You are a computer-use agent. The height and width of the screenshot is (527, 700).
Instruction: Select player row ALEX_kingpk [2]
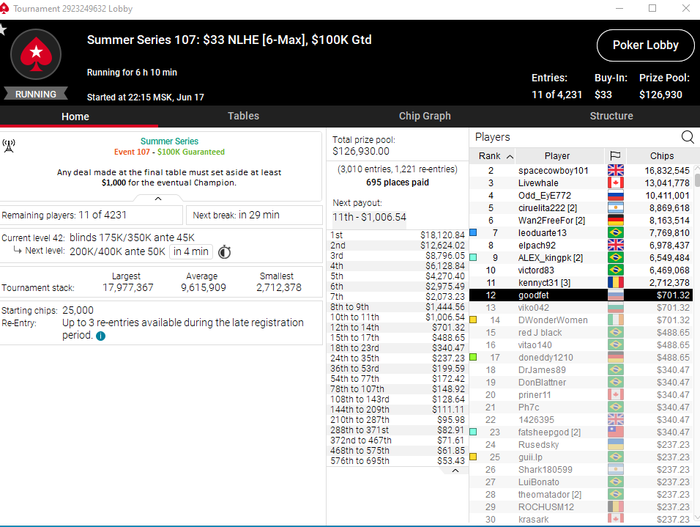582,258
